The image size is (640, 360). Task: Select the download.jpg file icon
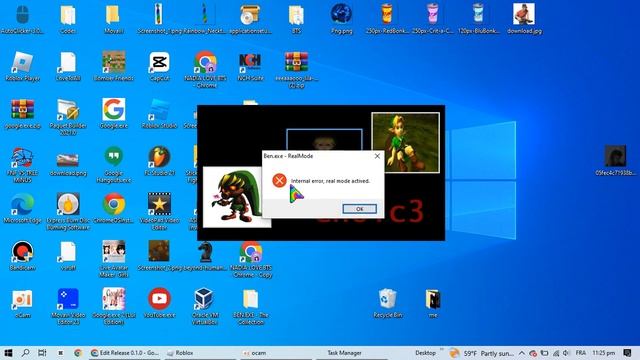click(524, 19)
